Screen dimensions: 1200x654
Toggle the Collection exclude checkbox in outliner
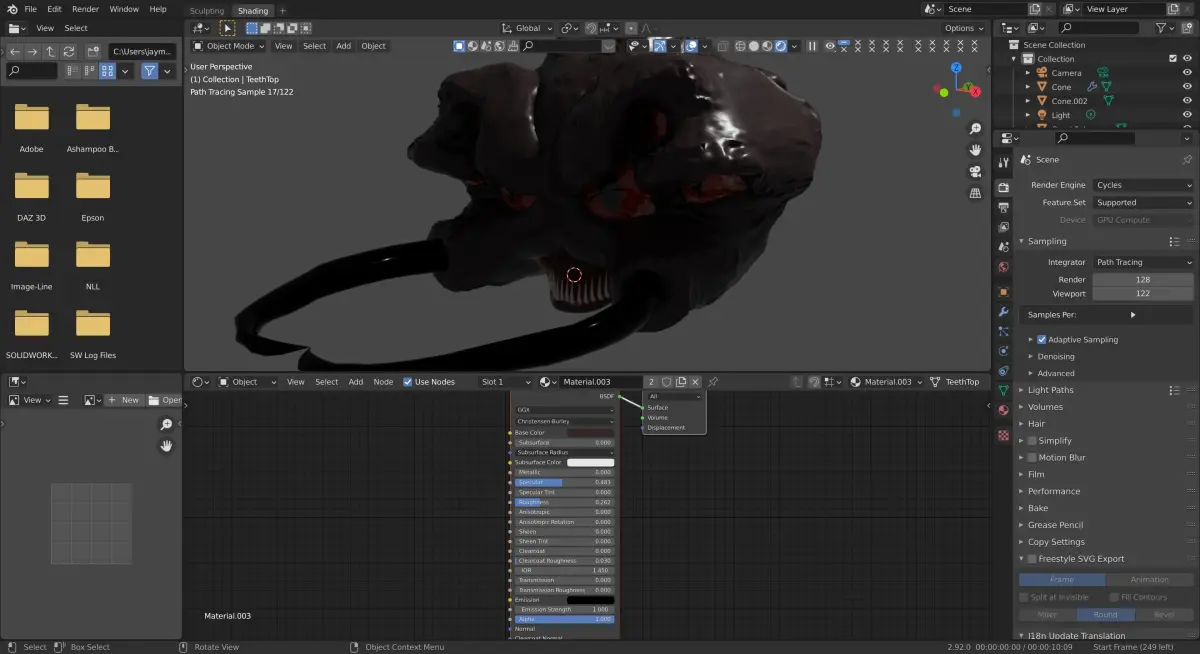[1173, 59]
